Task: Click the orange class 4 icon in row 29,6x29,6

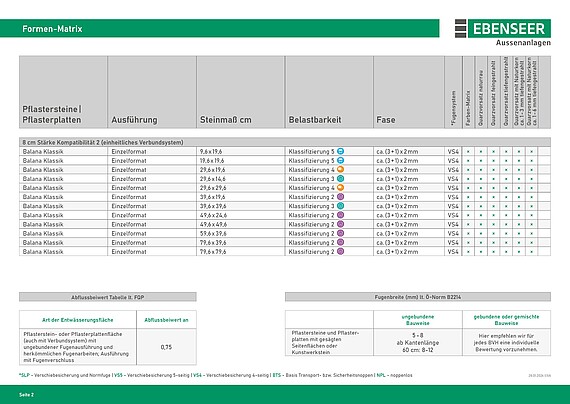Action: point(340,188)
